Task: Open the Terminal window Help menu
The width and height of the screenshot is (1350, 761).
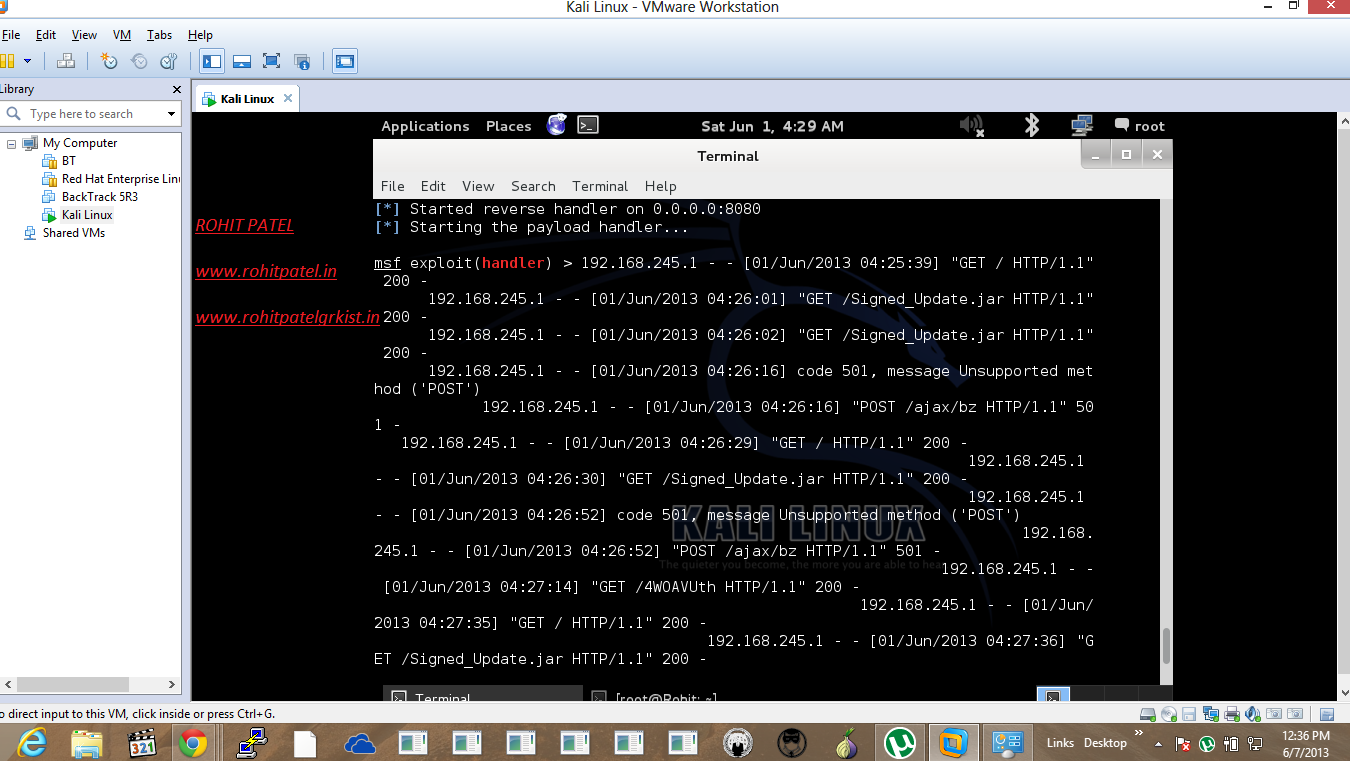Action: click(x=660, y=186)
